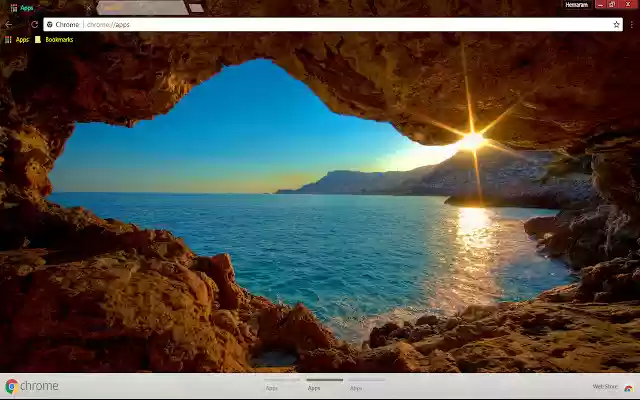640x400 pixels.
Task: Minimize the Chrome window
Action: (600, 4)
